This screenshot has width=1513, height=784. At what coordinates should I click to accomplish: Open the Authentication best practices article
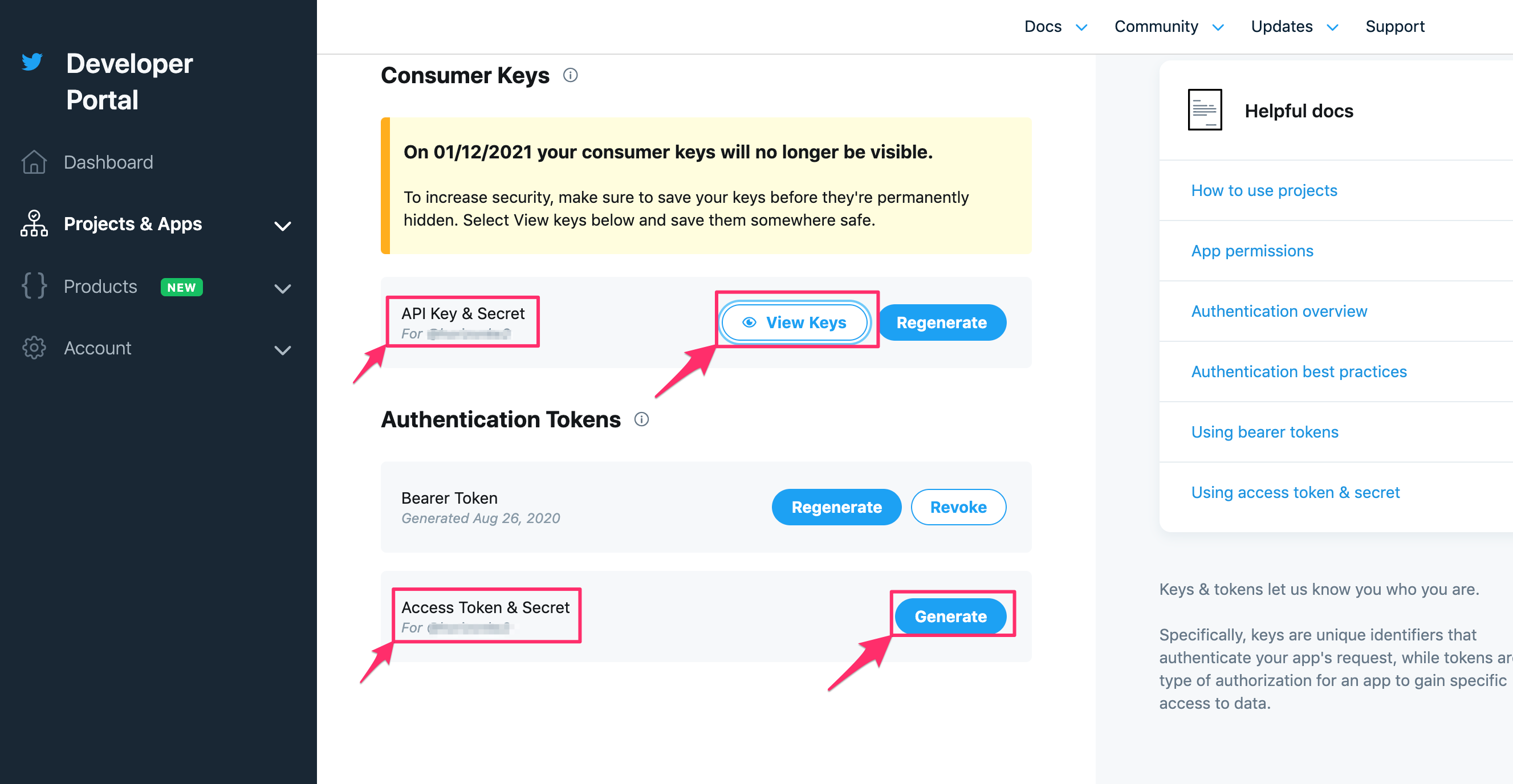tap(1298, 371)
